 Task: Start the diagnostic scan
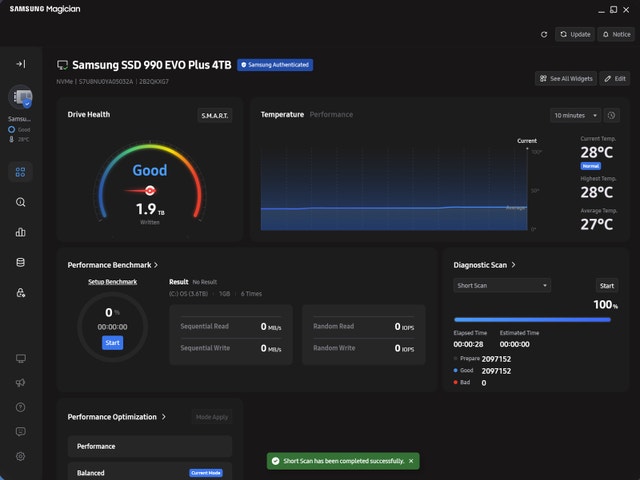tap(607, 286)
